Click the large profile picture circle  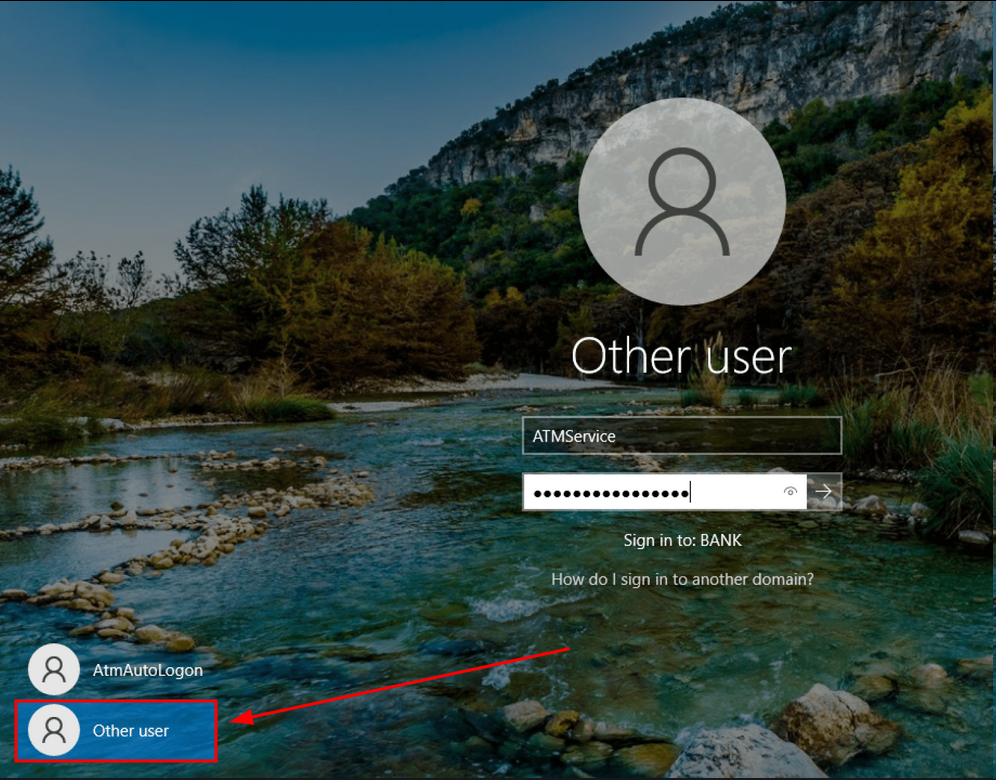click(x=682, y=201)
